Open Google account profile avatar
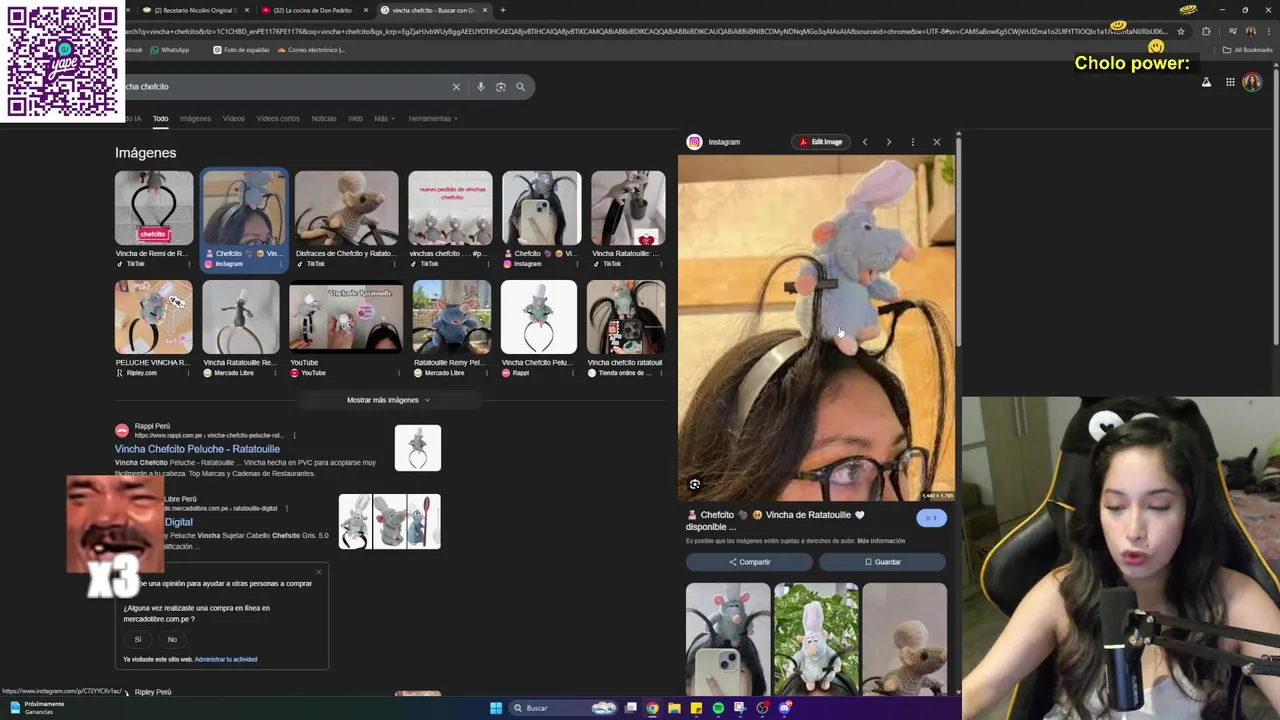The width and height of the screenshot is (1280, 720). (x=1252, y=82)
